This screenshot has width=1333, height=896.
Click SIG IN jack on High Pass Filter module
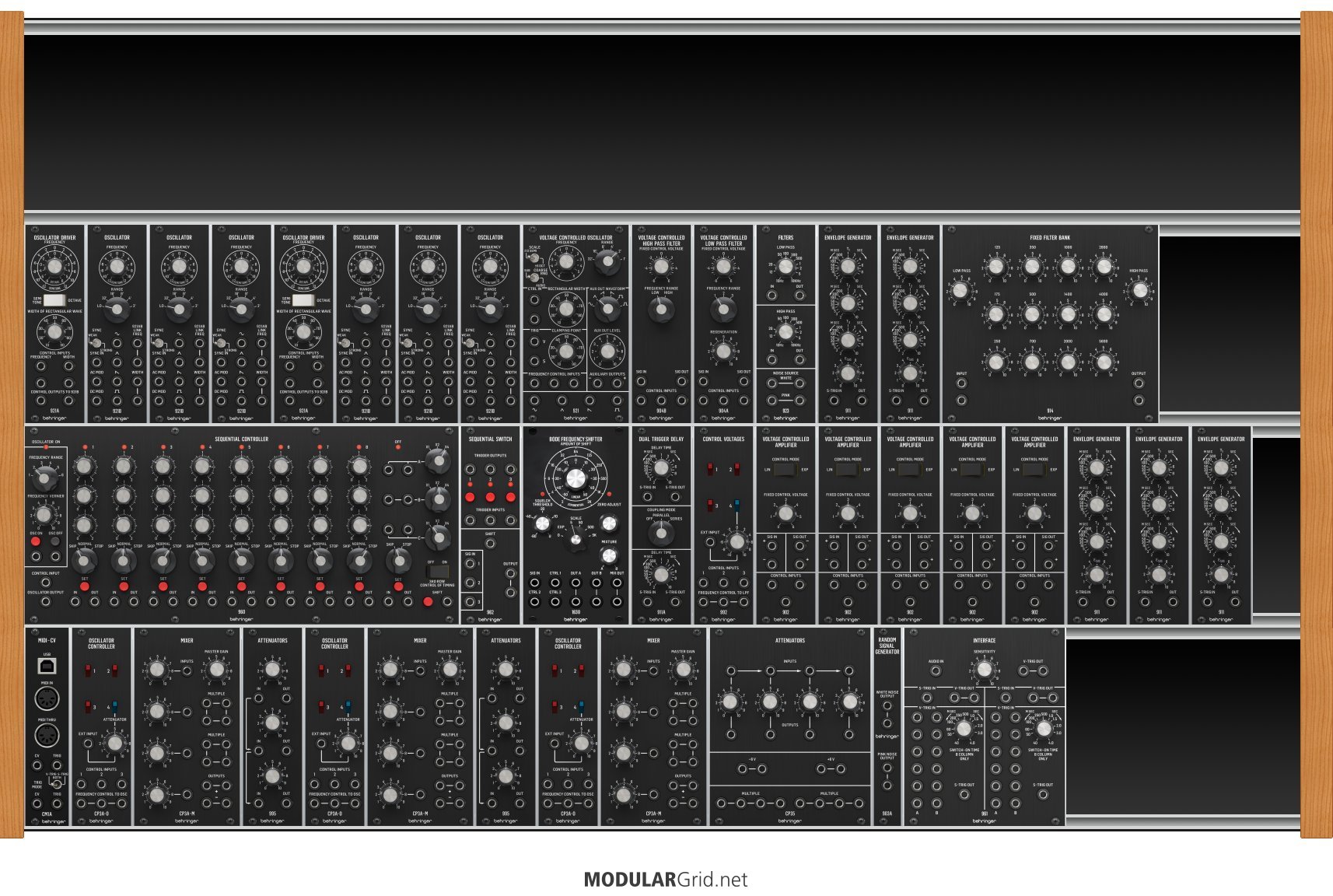pos(641,381)
